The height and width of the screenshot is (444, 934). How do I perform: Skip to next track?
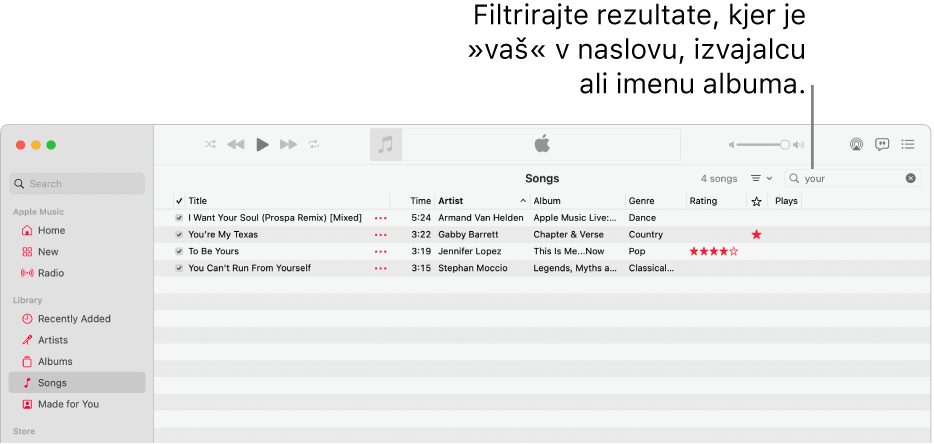pyautogui.click(x=288, y=144)
